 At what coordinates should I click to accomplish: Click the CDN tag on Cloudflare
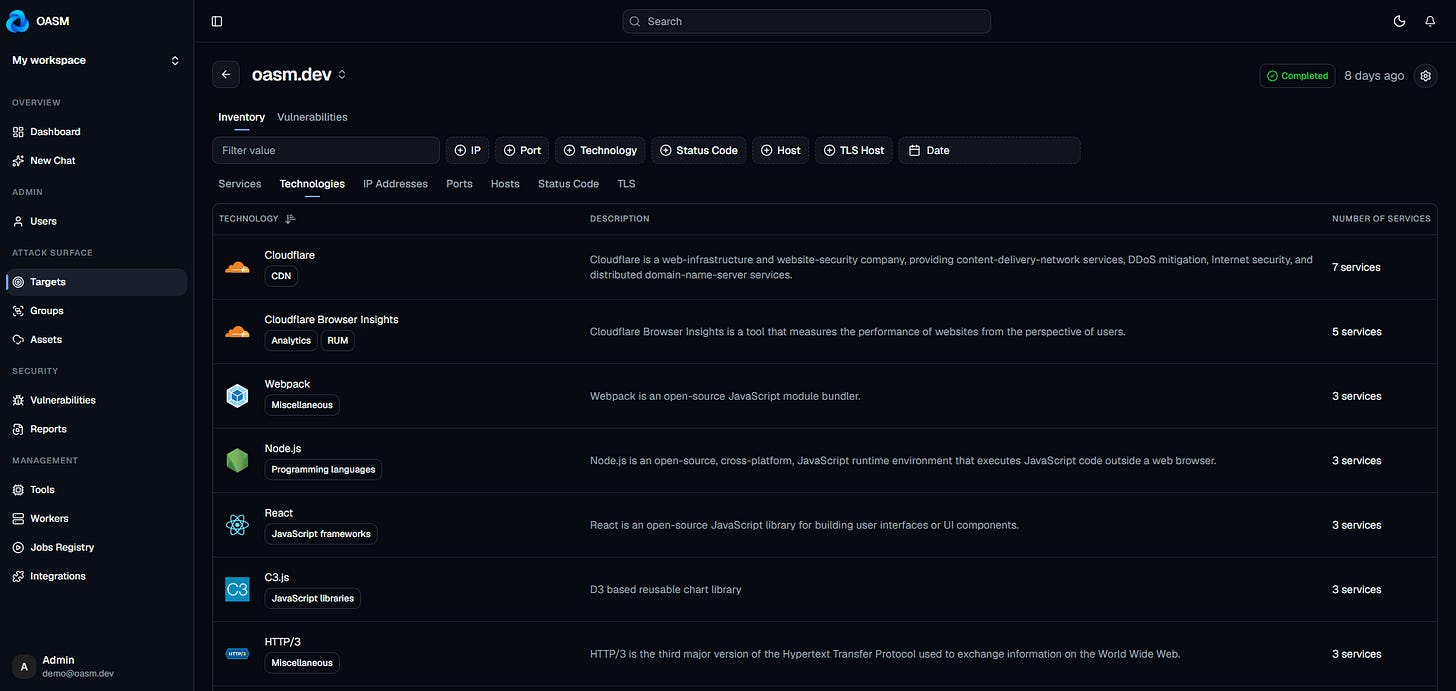click(281, 276)
